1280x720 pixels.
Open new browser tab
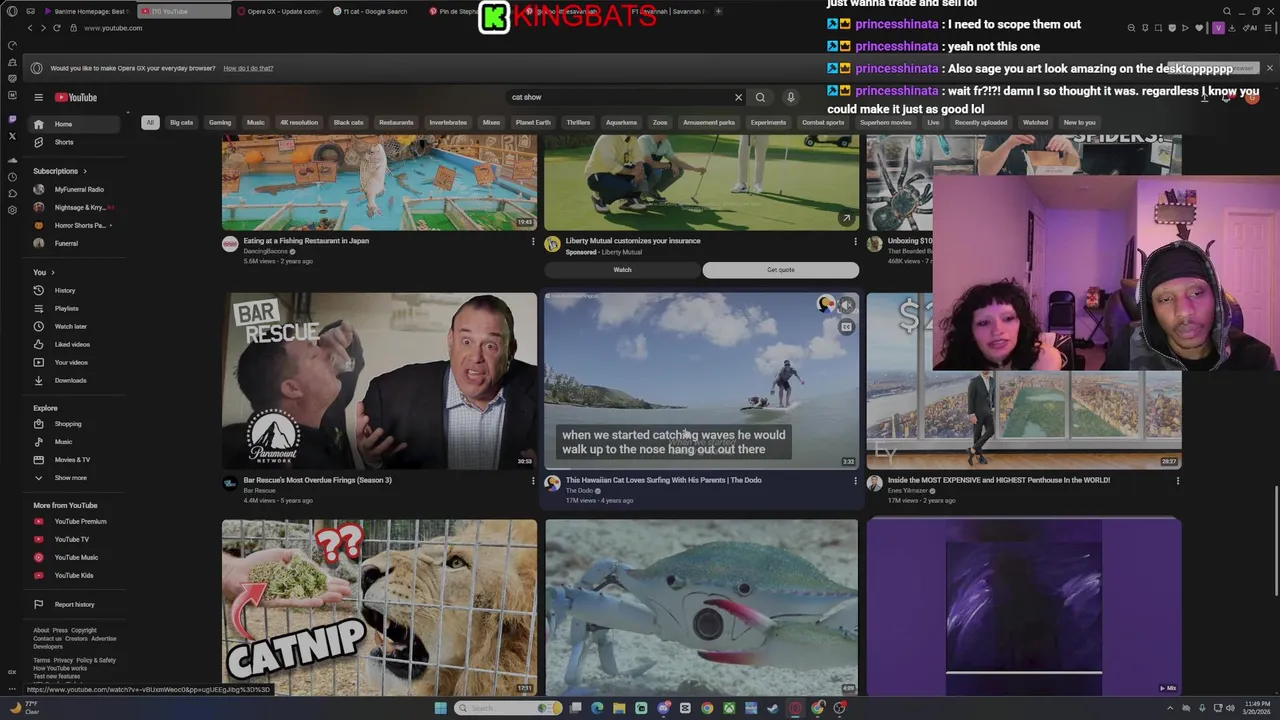tap(718, 11)
